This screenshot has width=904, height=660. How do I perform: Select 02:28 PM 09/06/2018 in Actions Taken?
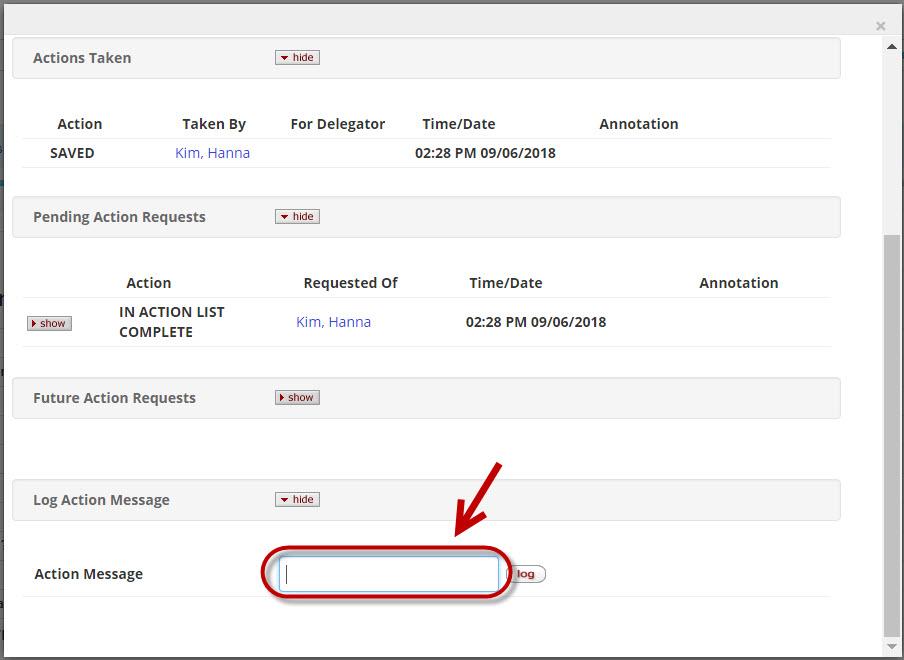pyautogui.click(x=485, y=153)
